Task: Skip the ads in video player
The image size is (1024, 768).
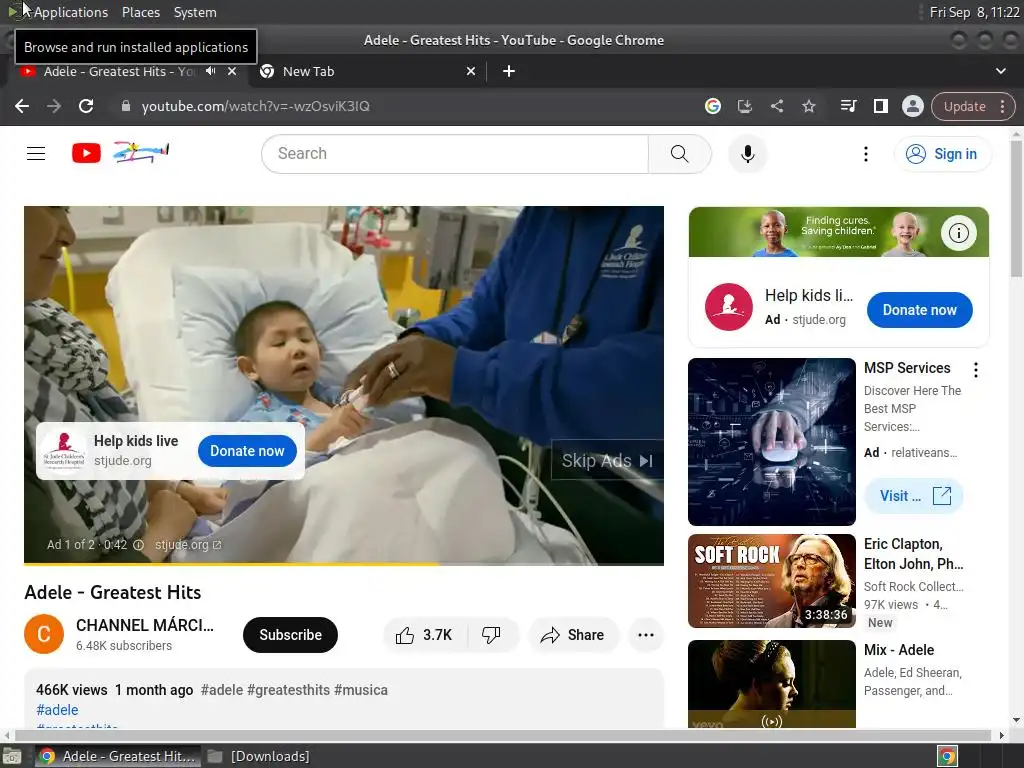Action: click(607, 461)
